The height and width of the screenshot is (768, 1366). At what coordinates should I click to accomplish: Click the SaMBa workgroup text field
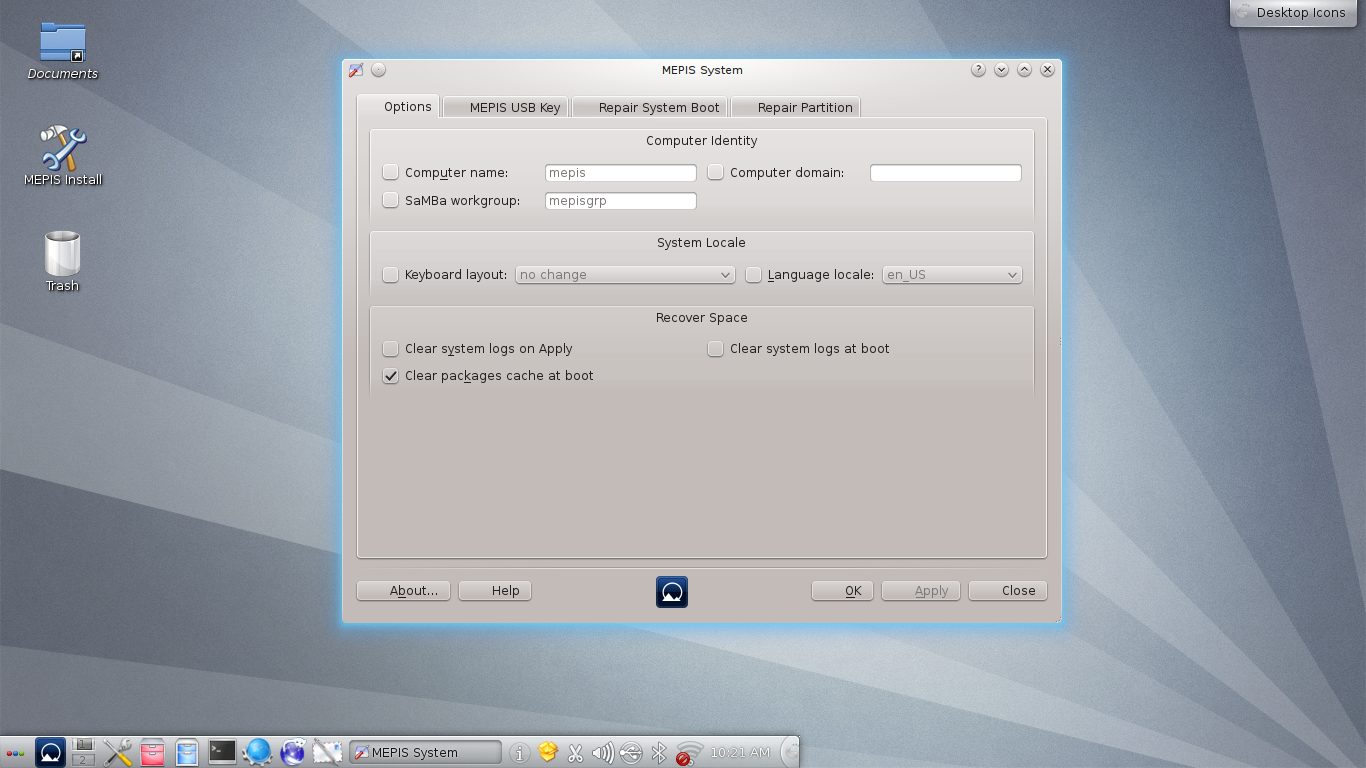(621, 201)
